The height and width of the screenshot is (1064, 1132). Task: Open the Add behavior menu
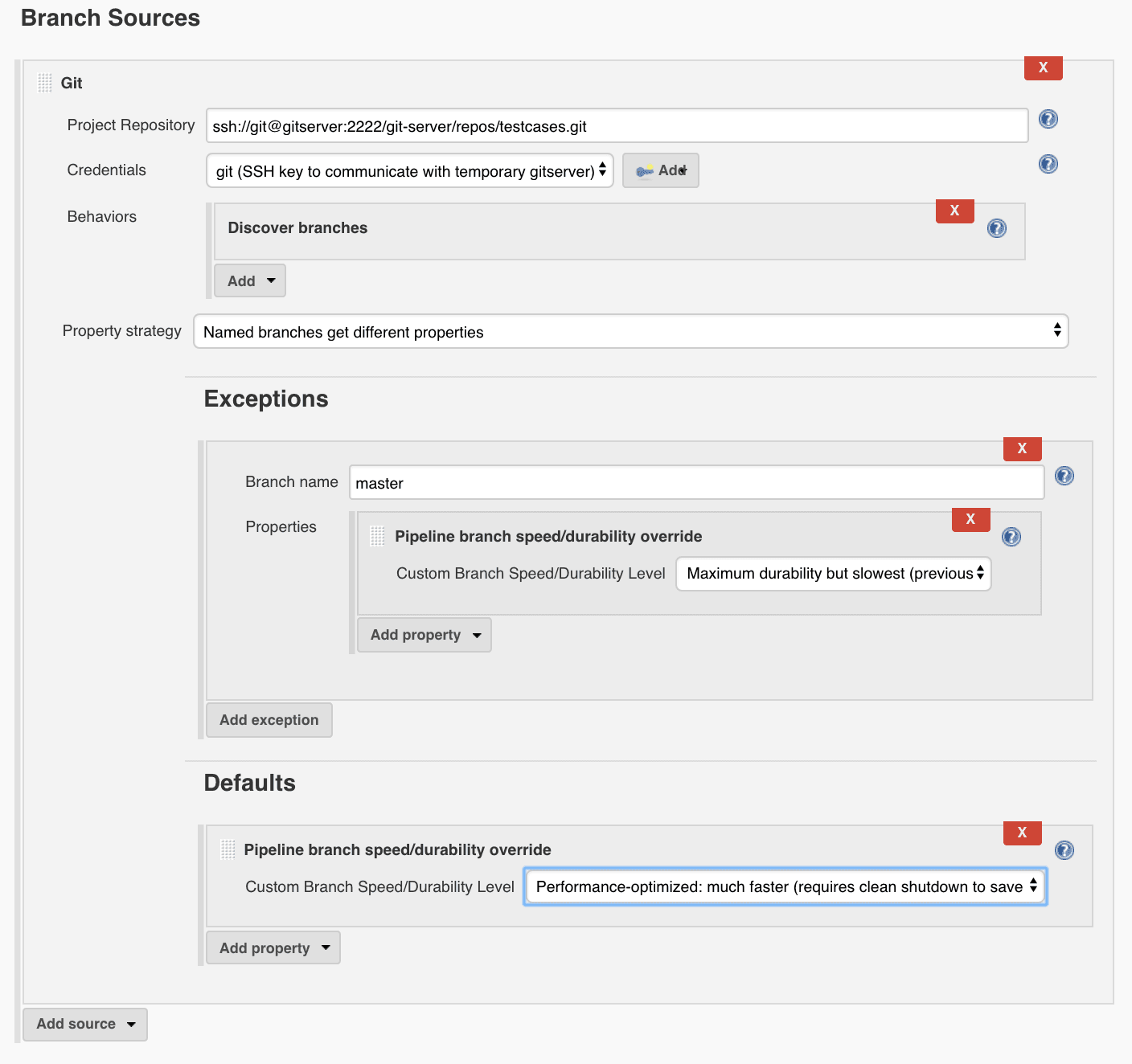tap(250, 280)
